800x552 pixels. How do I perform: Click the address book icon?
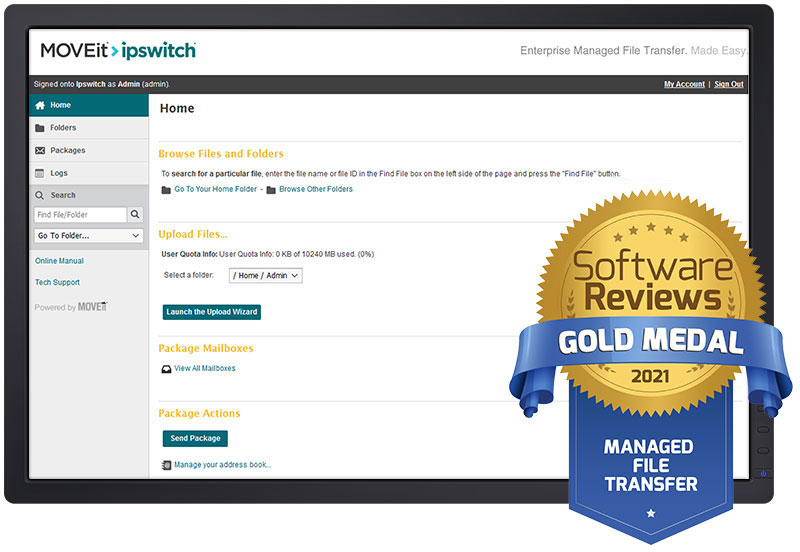(x=166, y=465)
